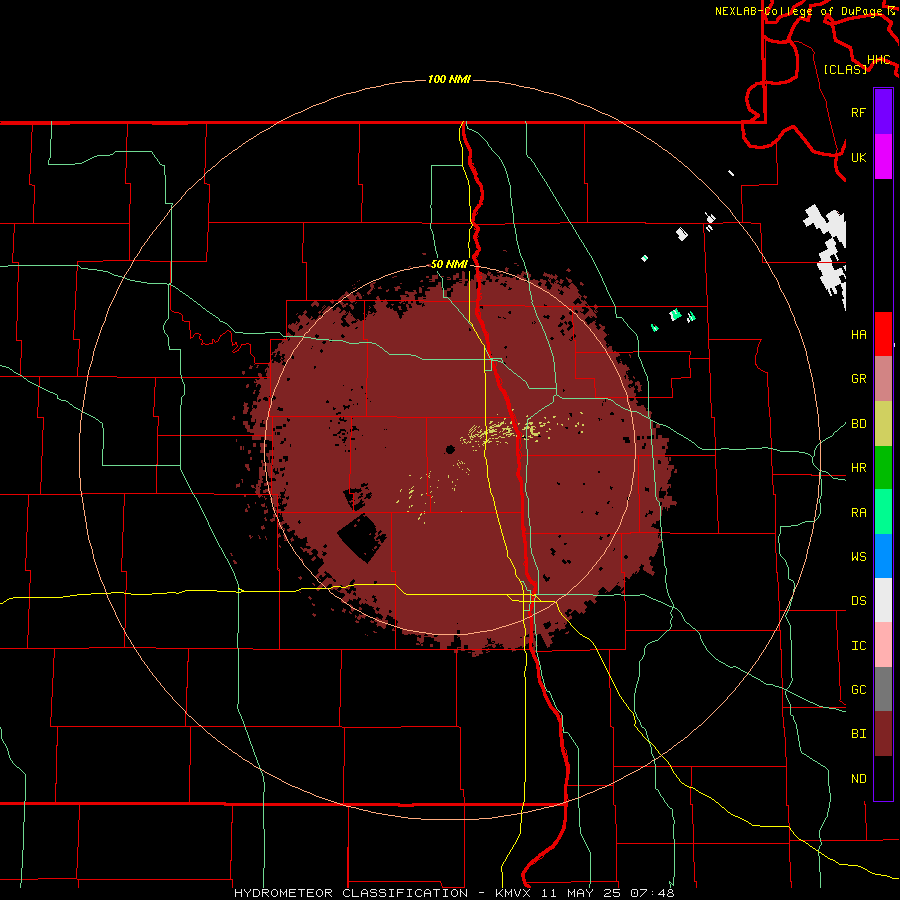This screenshot has height=900, width=900.
Task: Click the [CLAS] label
Action: tap(845, 69)
